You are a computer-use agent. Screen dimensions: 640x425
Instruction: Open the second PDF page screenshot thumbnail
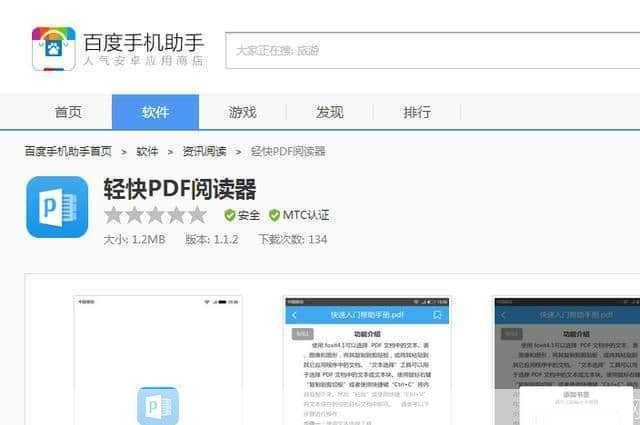[x=367, y=361]
